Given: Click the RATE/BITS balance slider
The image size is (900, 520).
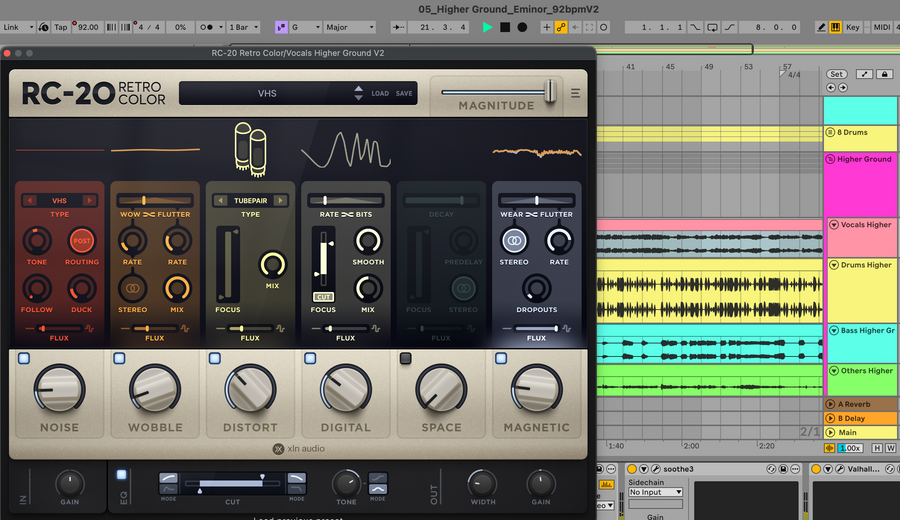Looking at the screenshot, I should click(346, 200).
